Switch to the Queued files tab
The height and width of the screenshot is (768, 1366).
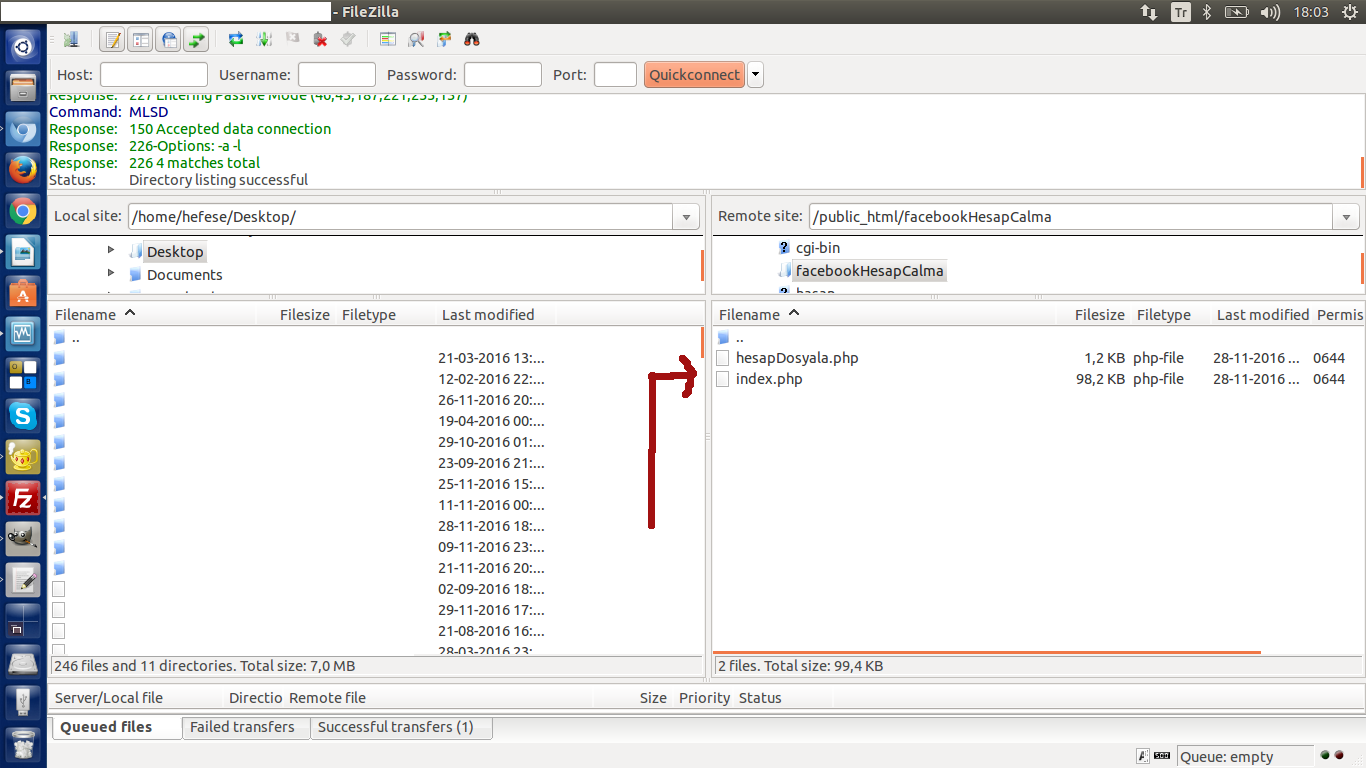tap(115, 727)
